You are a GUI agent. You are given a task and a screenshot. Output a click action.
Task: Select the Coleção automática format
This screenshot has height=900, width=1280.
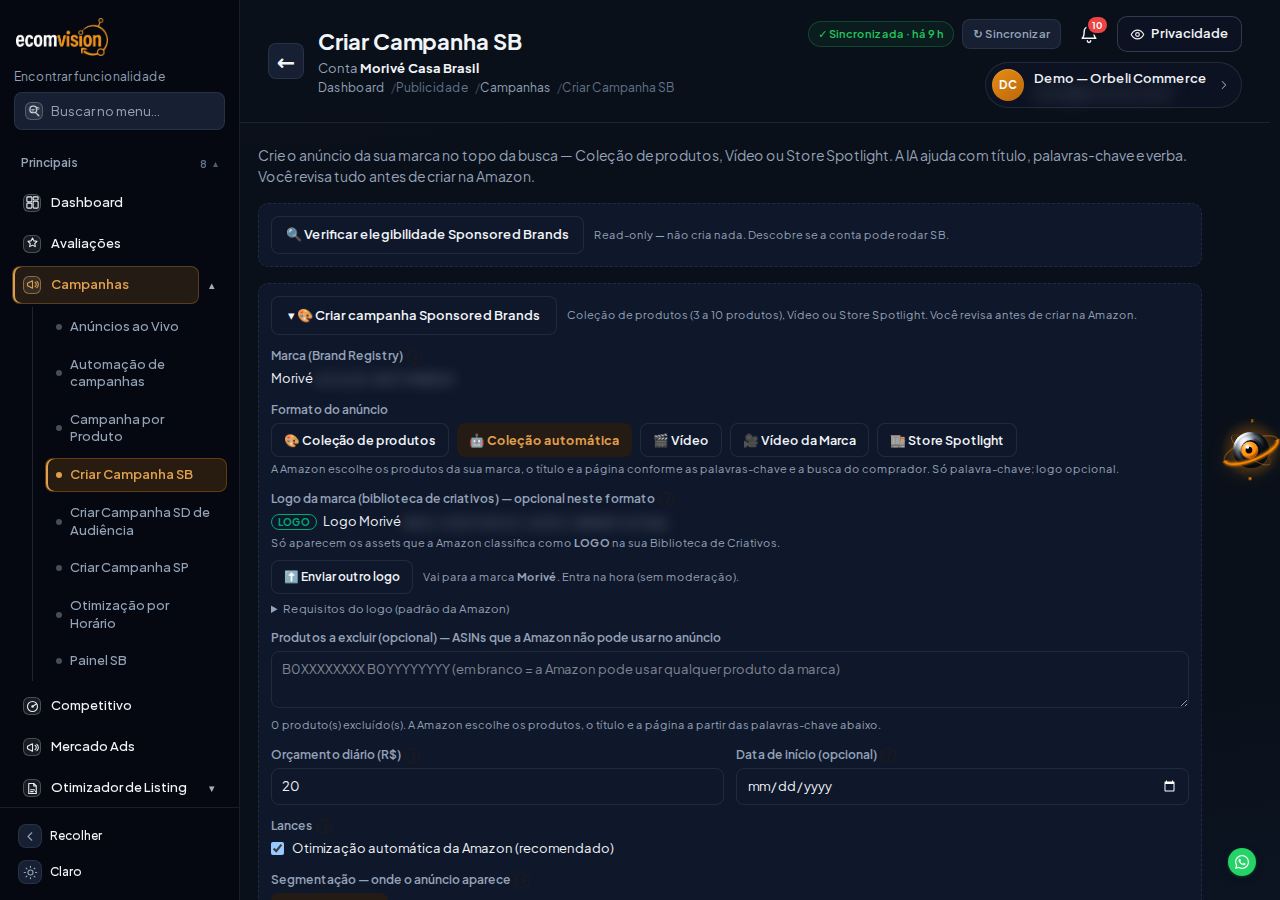click(x=544, y=440)
